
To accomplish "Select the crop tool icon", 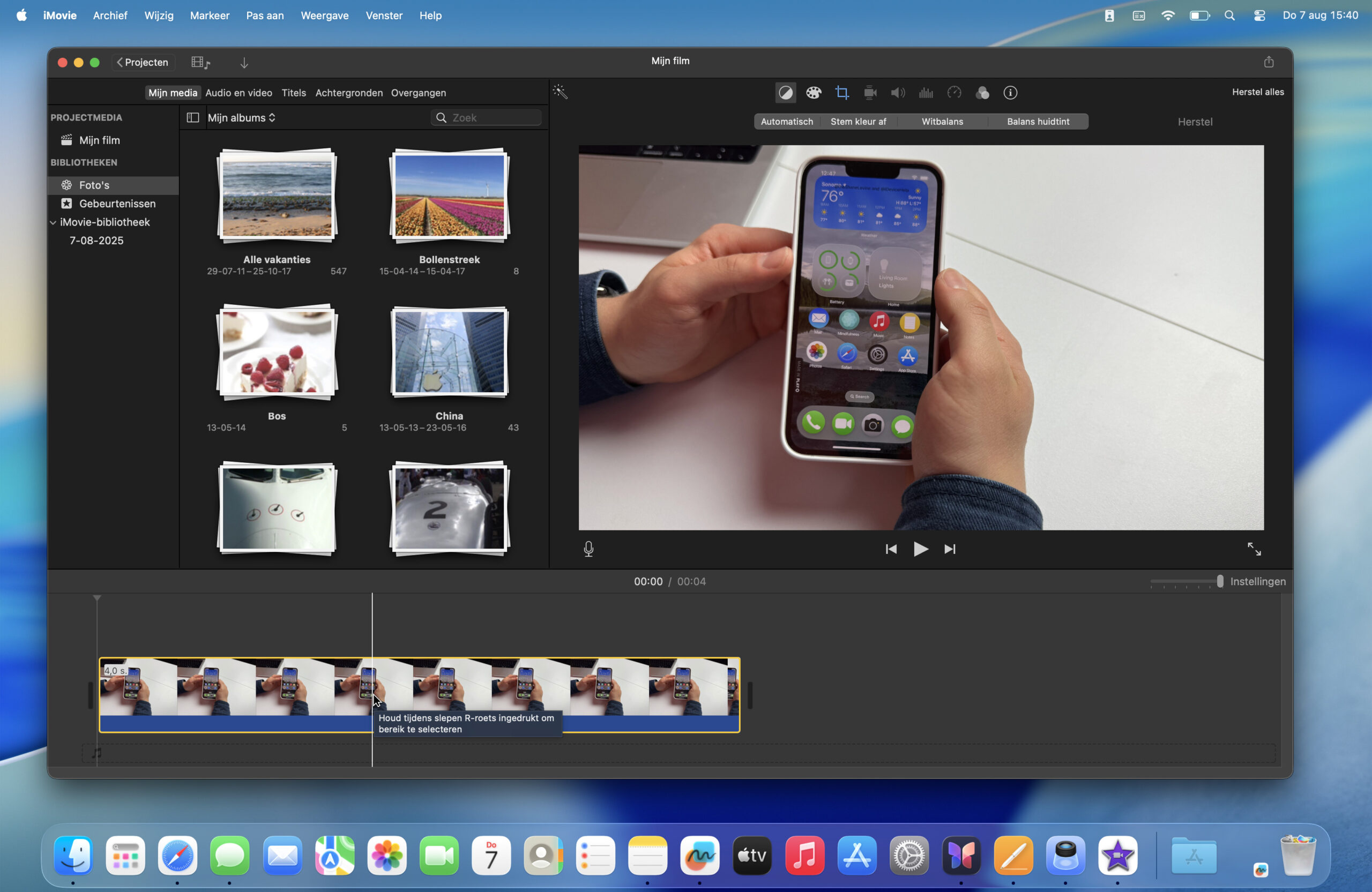I will (x=841, y=93).
